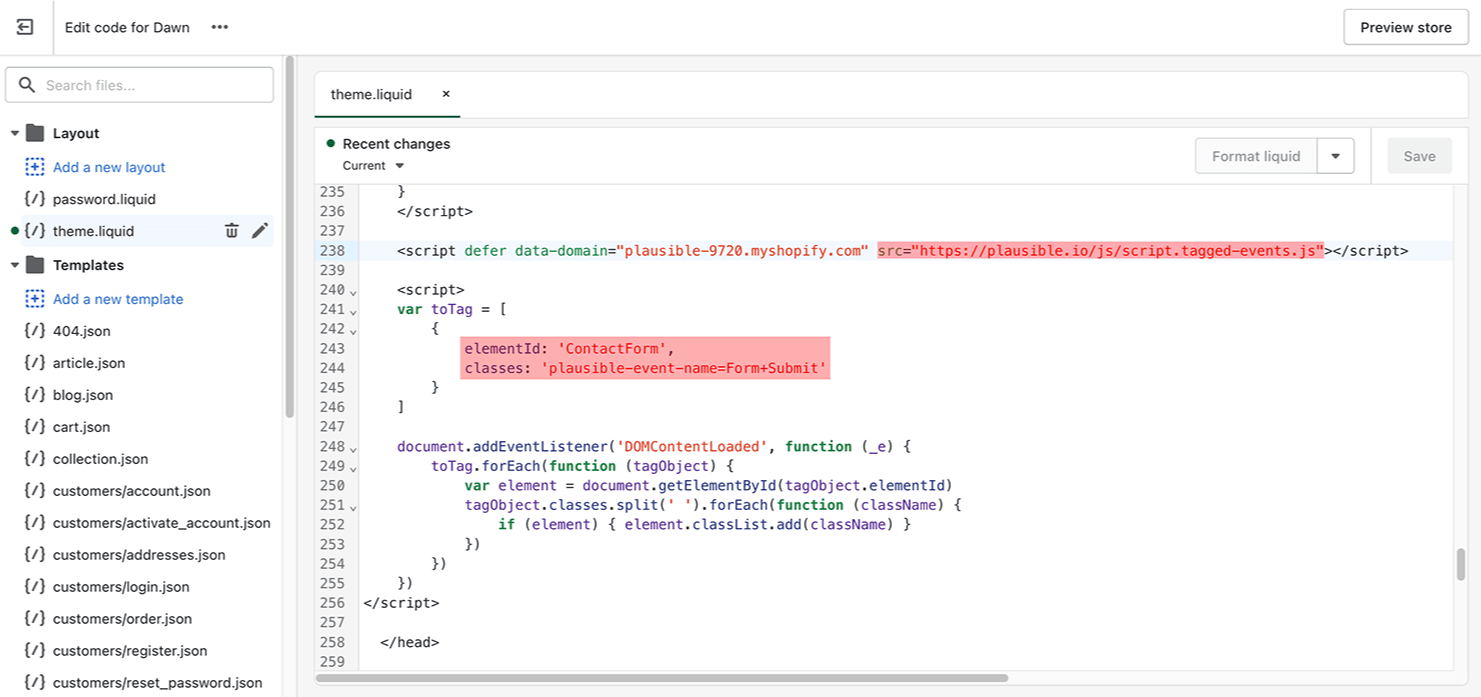The image size is (1481, 697).
Task: Click the Preview store button
Action: (1405, 27)
